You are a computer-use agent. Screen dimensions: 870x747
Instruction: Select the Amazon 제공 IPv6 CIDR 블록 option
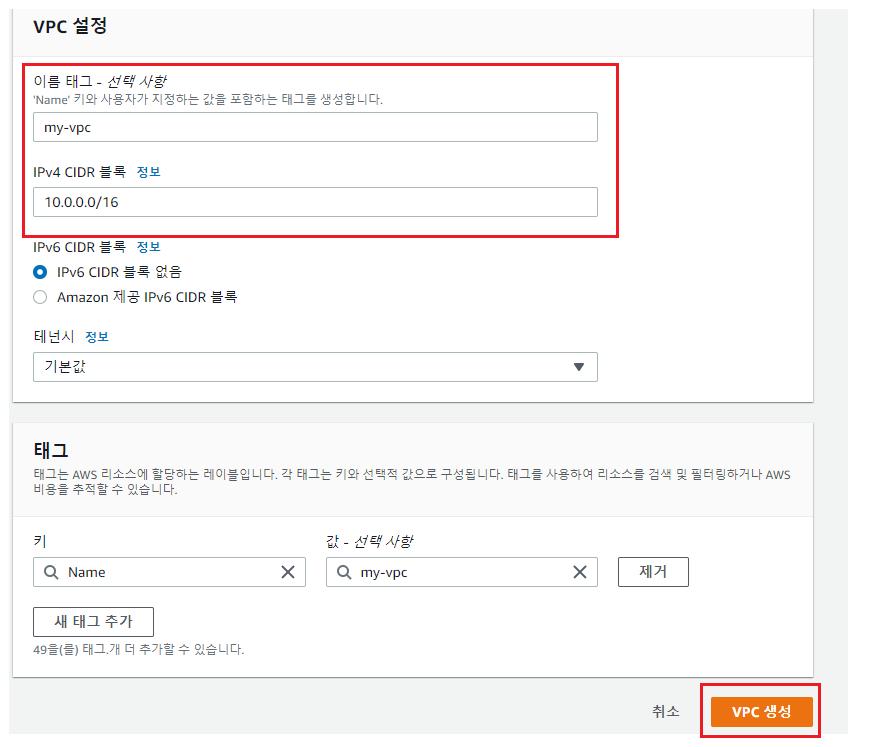(40, 297)
